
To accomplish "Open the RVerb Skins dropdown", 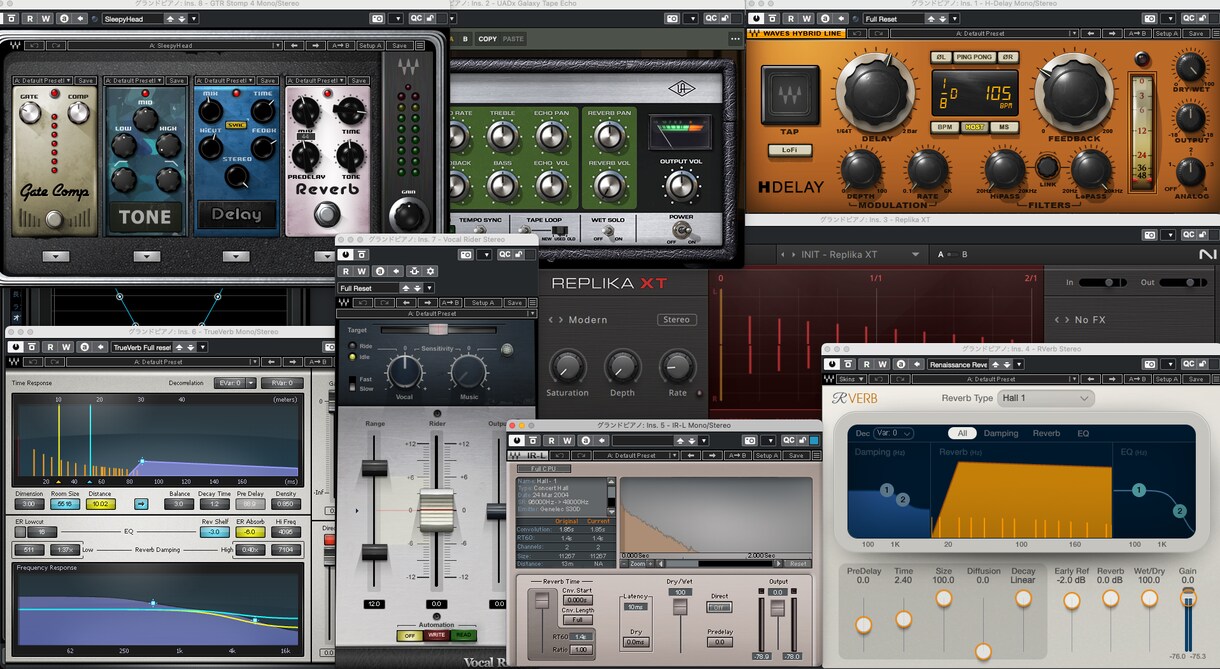I will 852,379.
